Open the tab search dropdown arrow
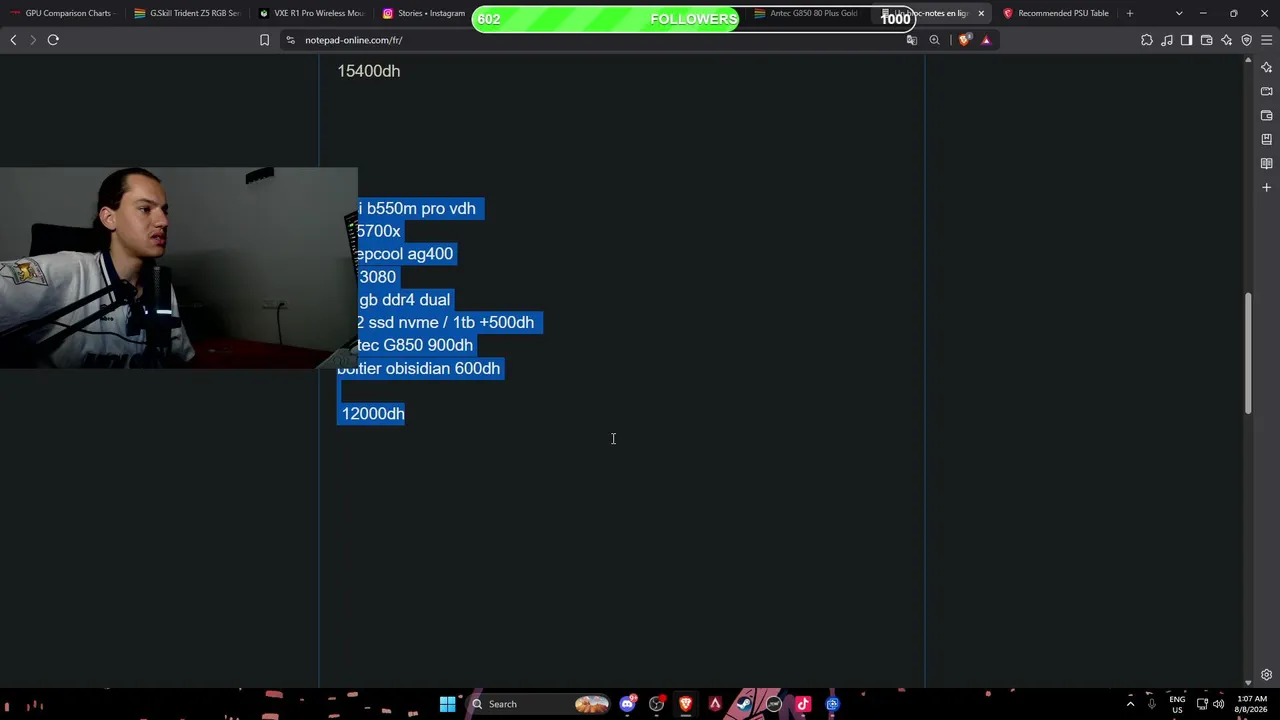 (1179, 13)
